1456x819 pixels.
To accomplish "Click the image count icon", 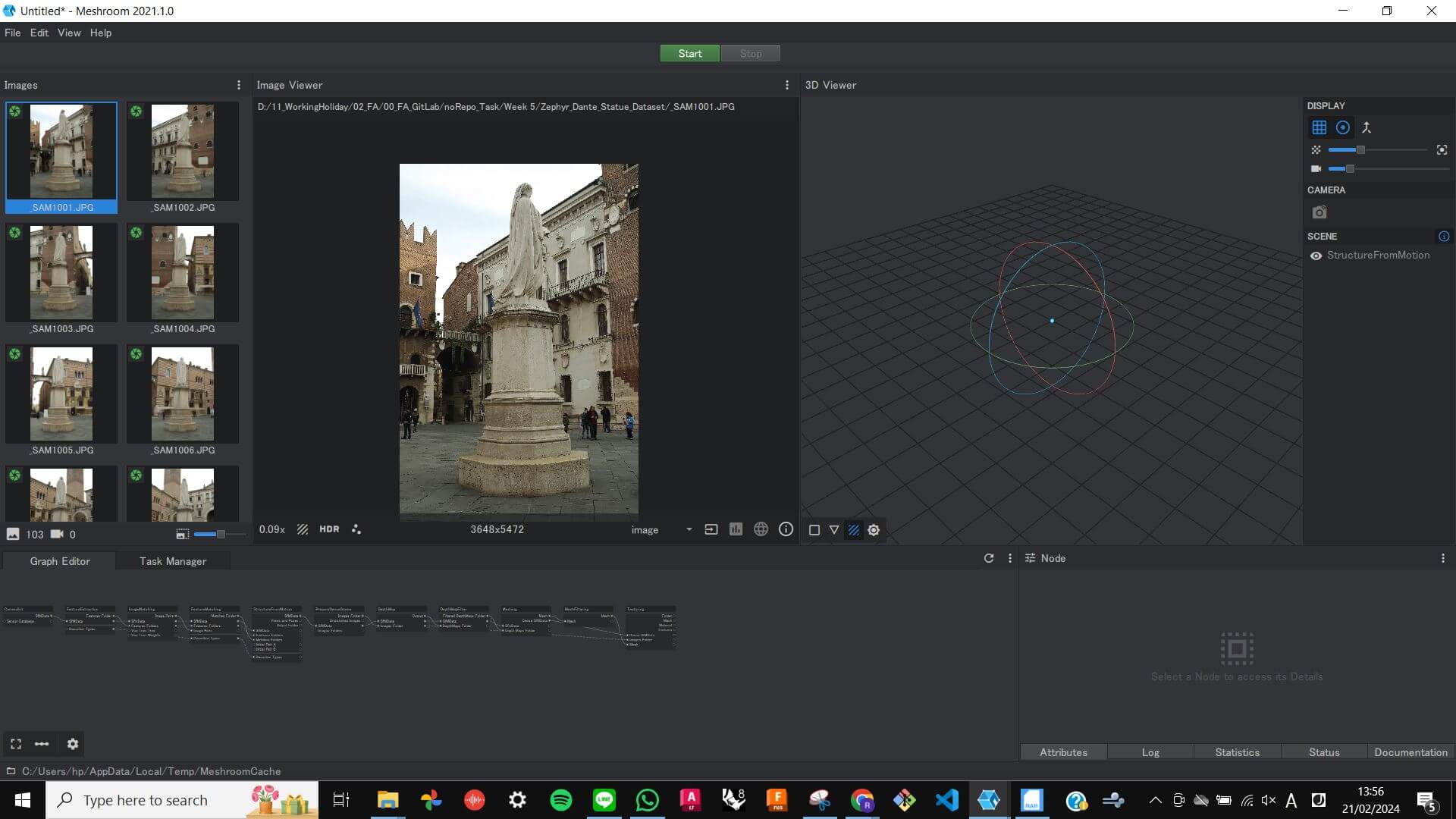I will 13,534.
